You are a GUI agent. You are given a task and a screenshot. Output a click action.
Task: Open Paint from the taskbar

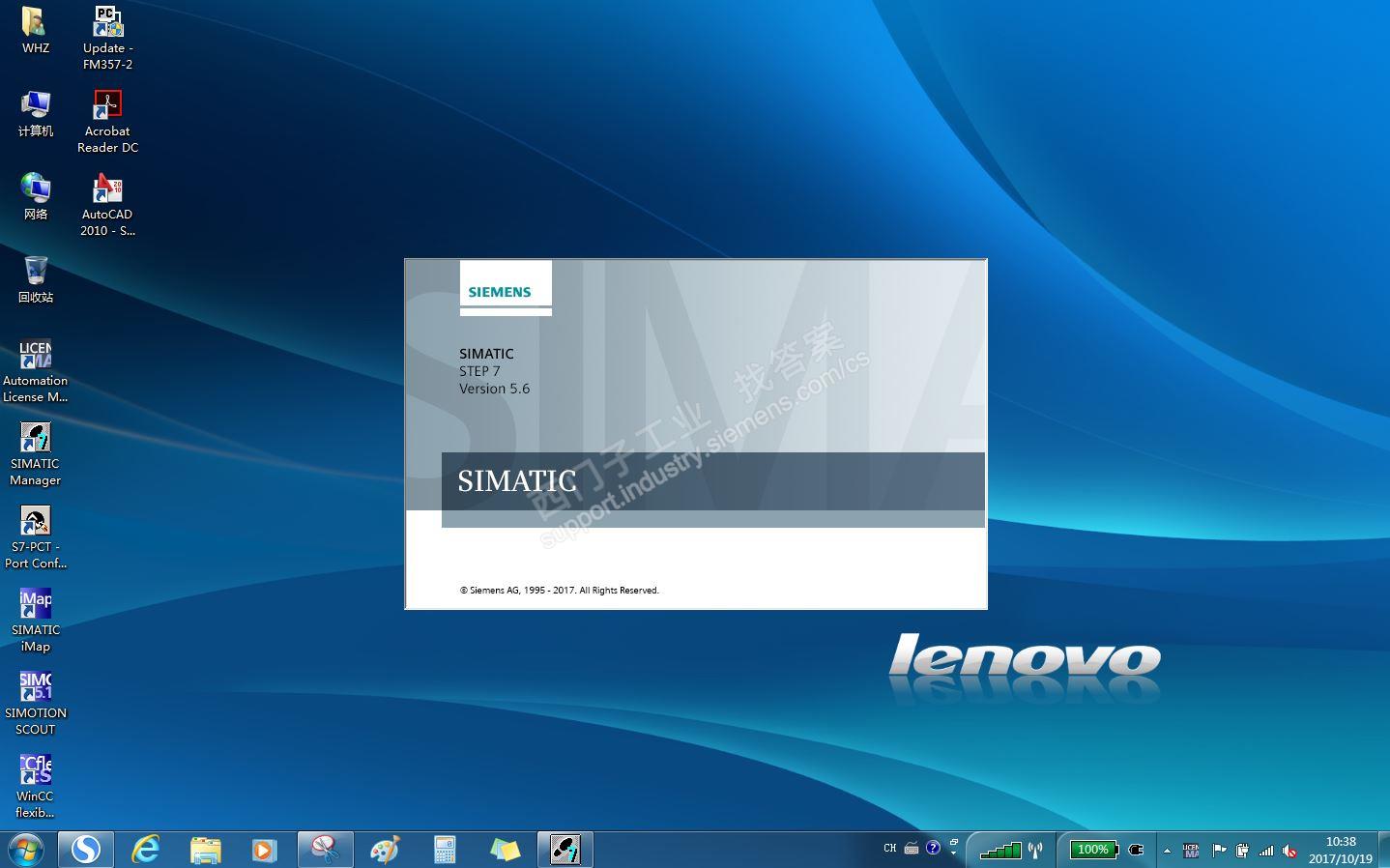tap(385, 850)
